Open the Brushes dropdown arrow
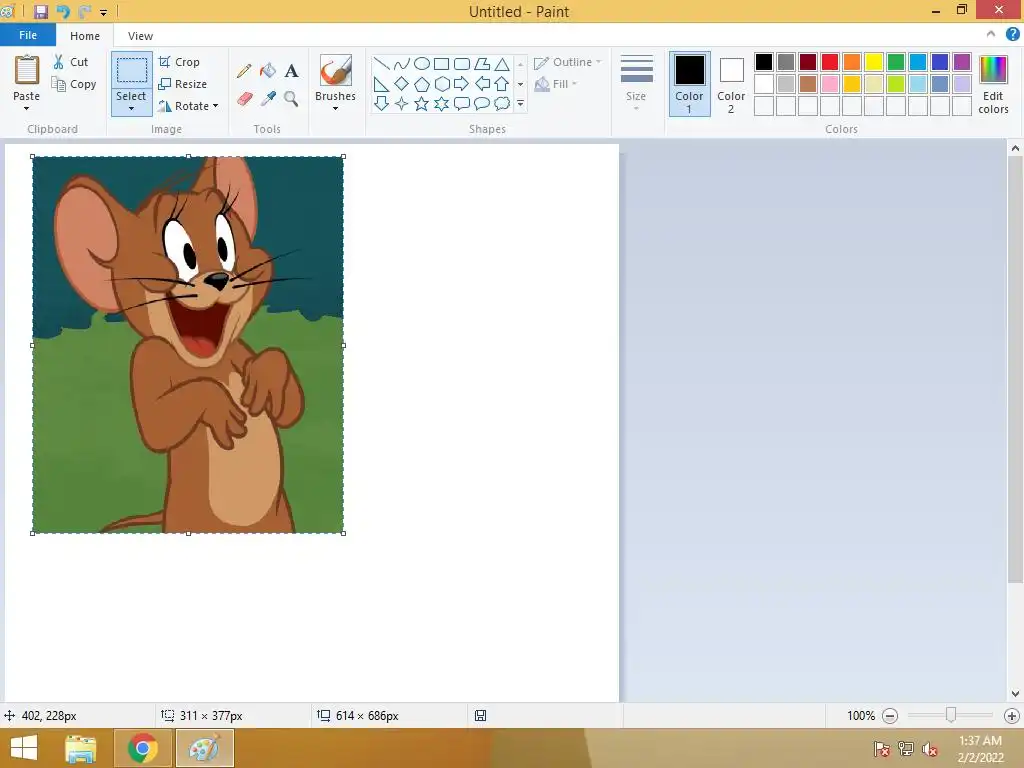This screenshot has height=768, width=1024. pyautogui.click(x=336, y=109)
